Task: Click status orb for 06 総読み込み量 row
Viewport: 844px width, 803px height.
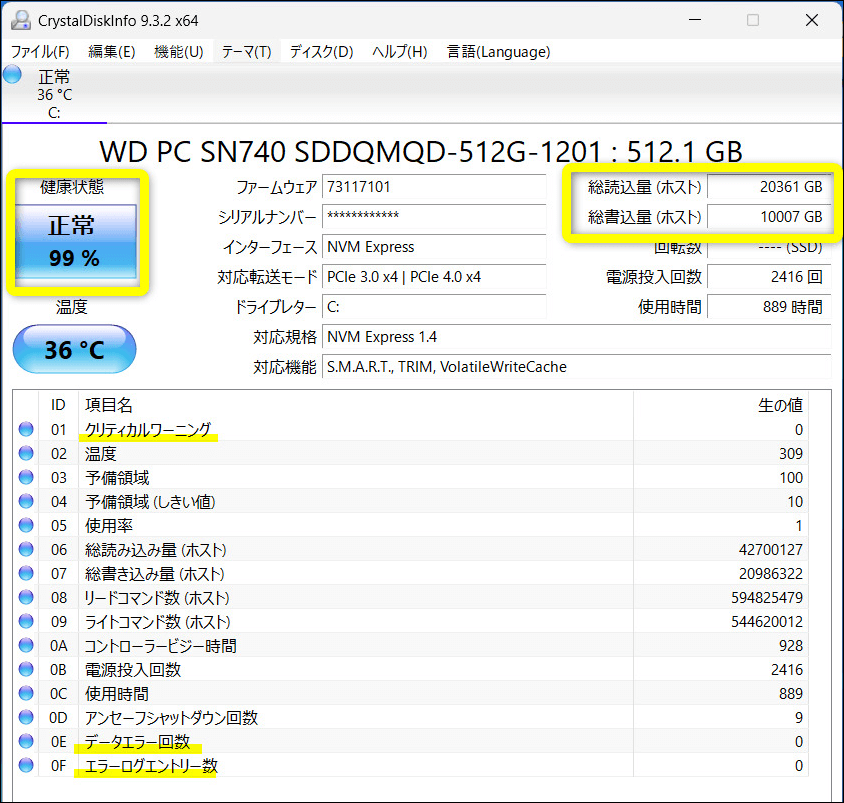Action: [26, 549]
